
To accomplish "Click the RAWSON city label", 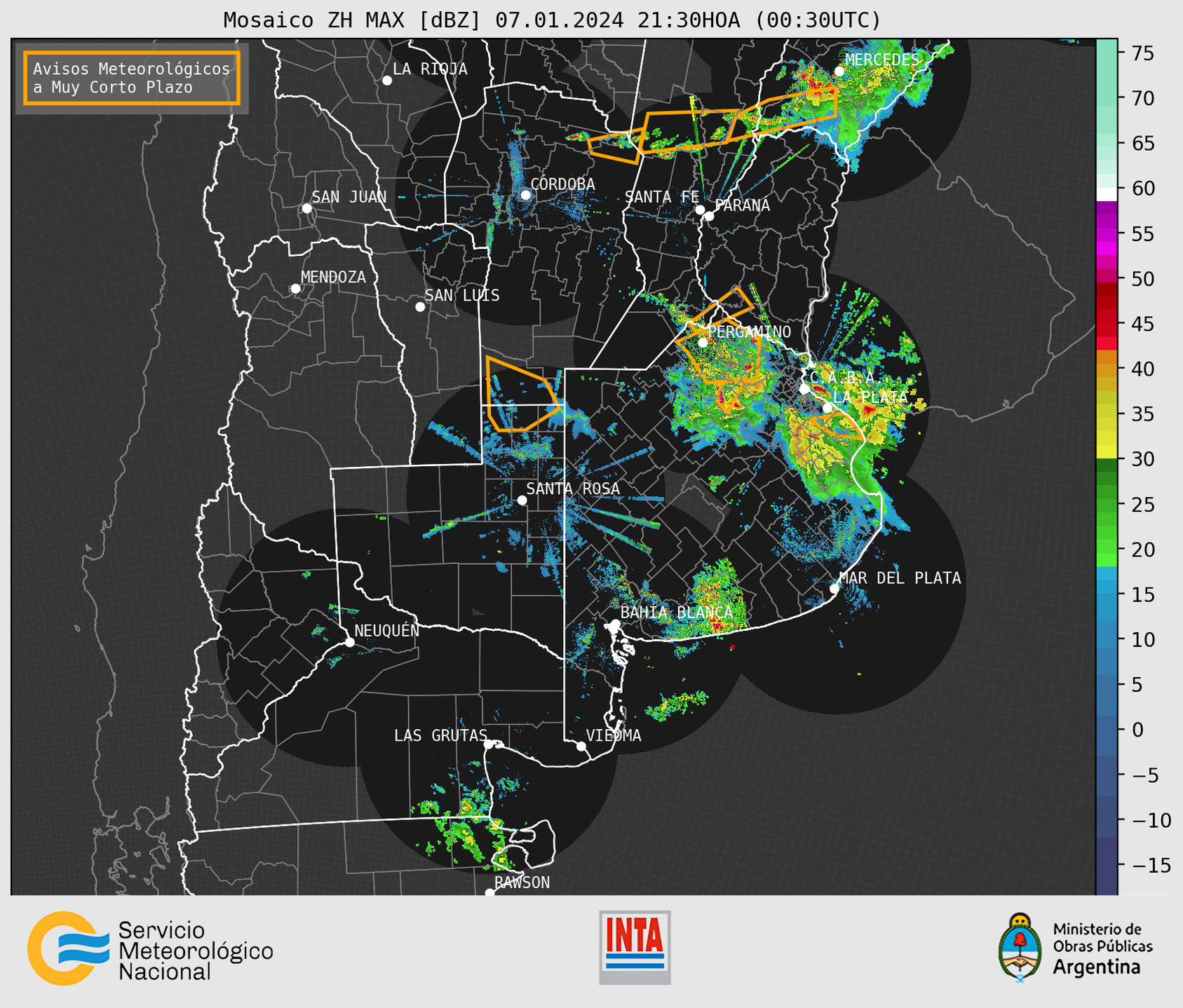I will [522, 883].
